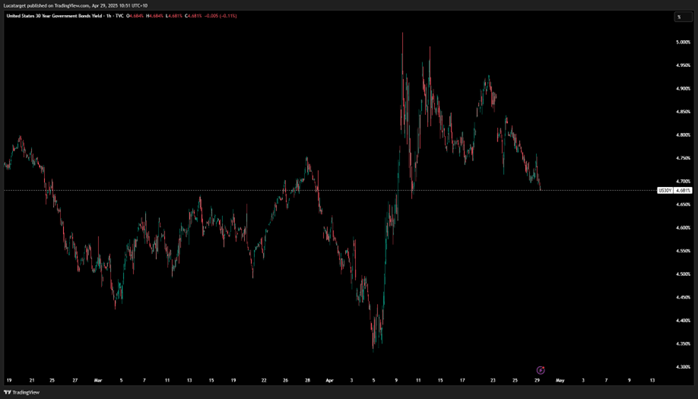Click the 4.450% price axis label
The width and height of the screenshot is (698, 399).
683,297
